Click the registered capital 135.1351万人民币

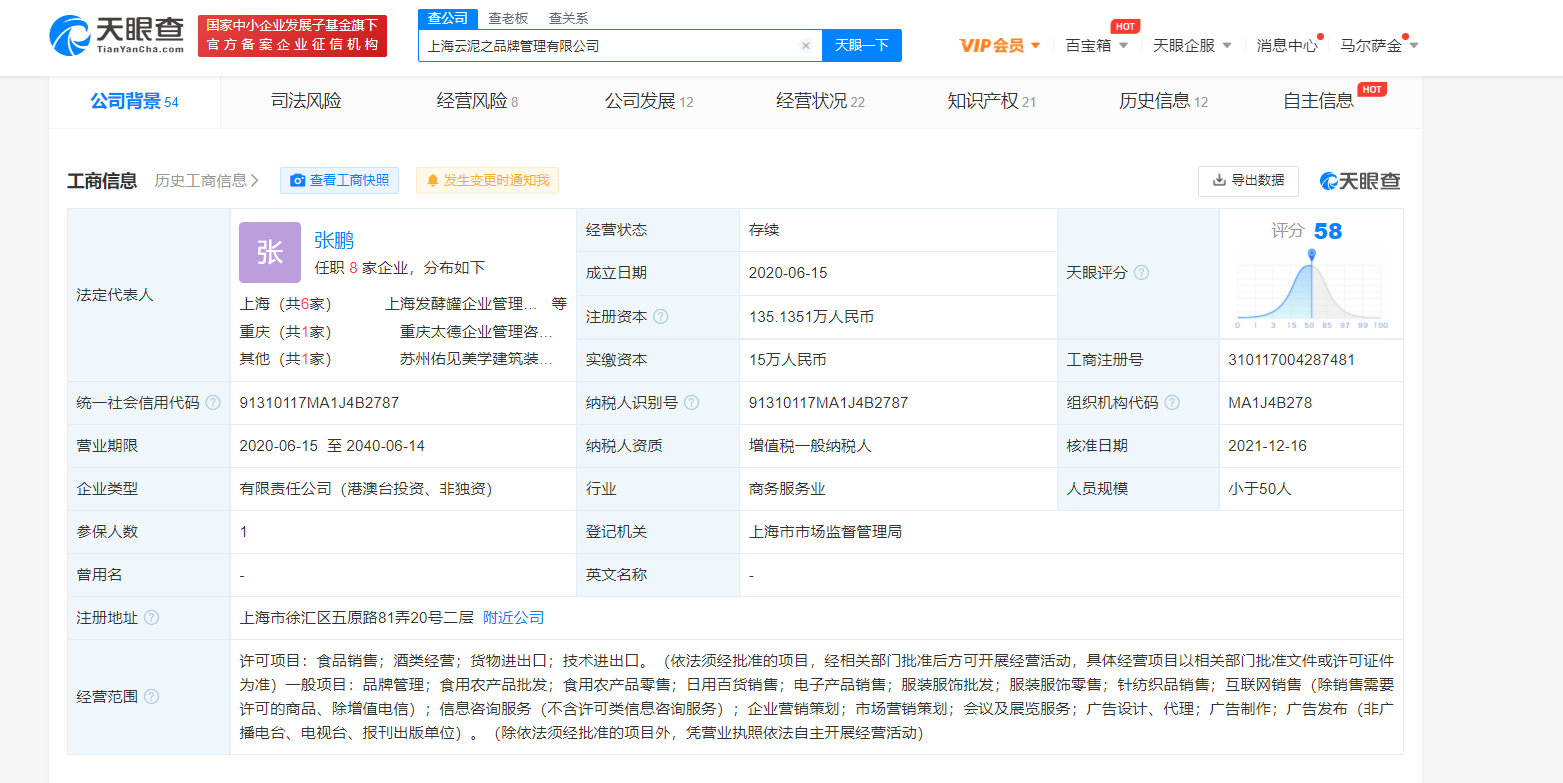pyautogui.click(x=811, y=317)
